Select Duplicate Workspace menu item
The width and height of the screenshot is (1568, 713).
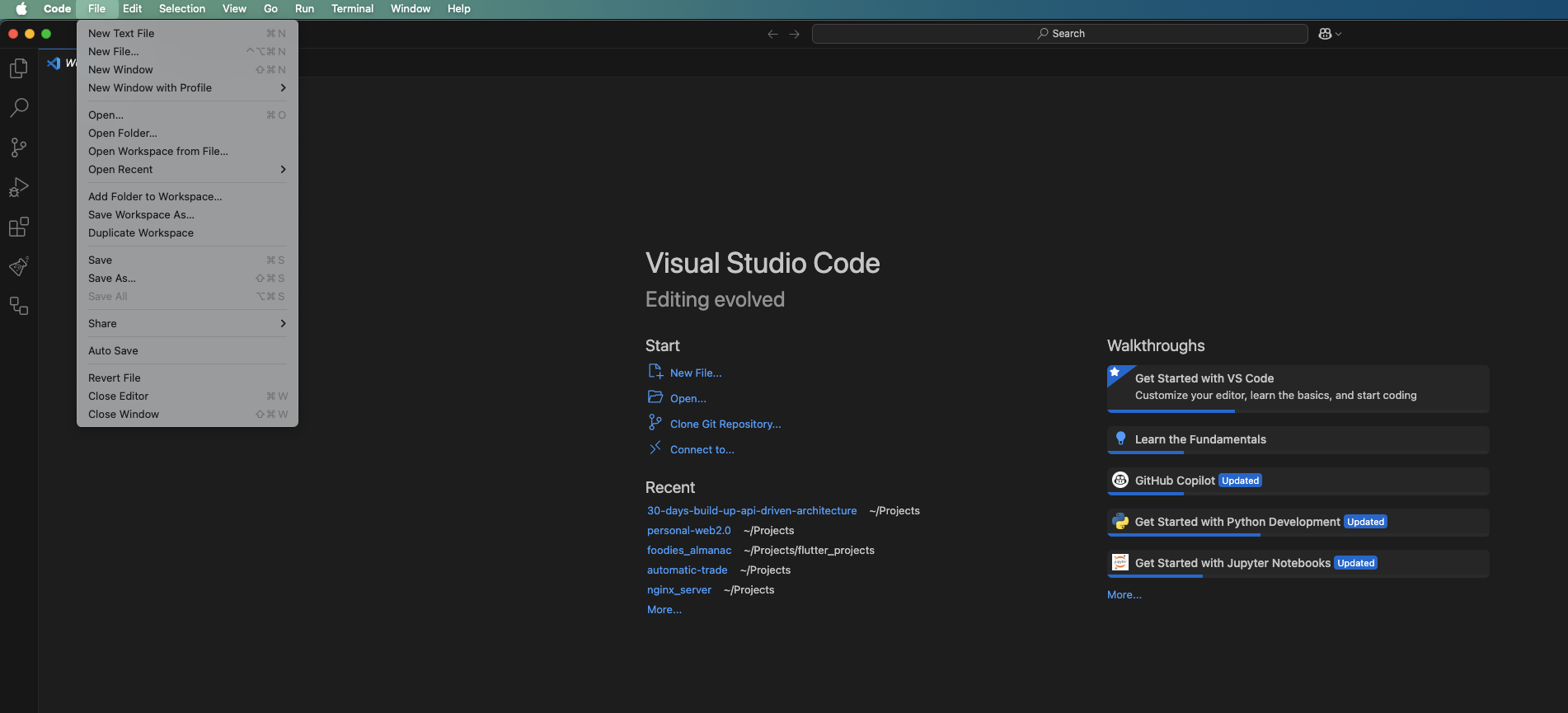point(187,232)
